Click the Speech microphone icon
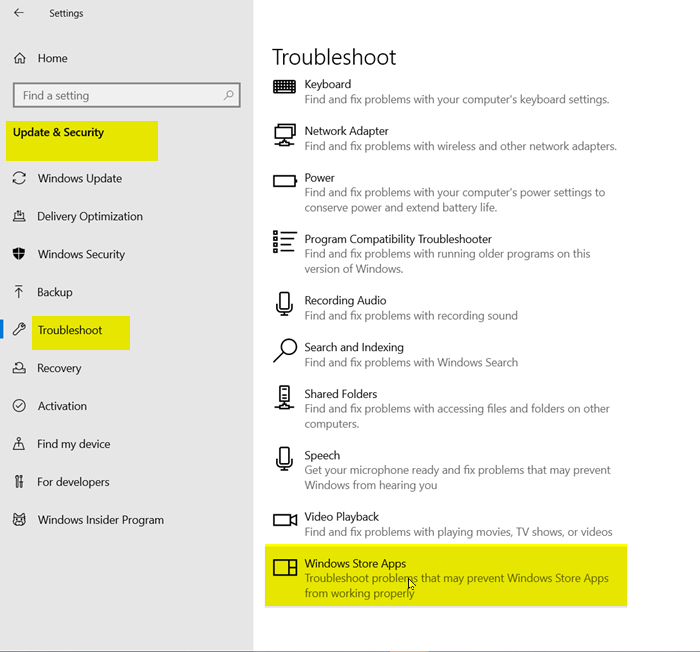700x652 pixels. [x=284, y=459]
